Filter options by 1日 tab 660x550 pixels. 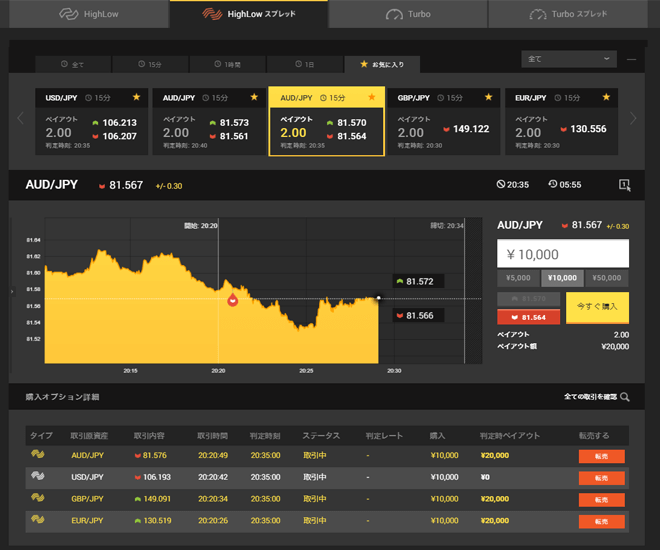coord(305,64)
